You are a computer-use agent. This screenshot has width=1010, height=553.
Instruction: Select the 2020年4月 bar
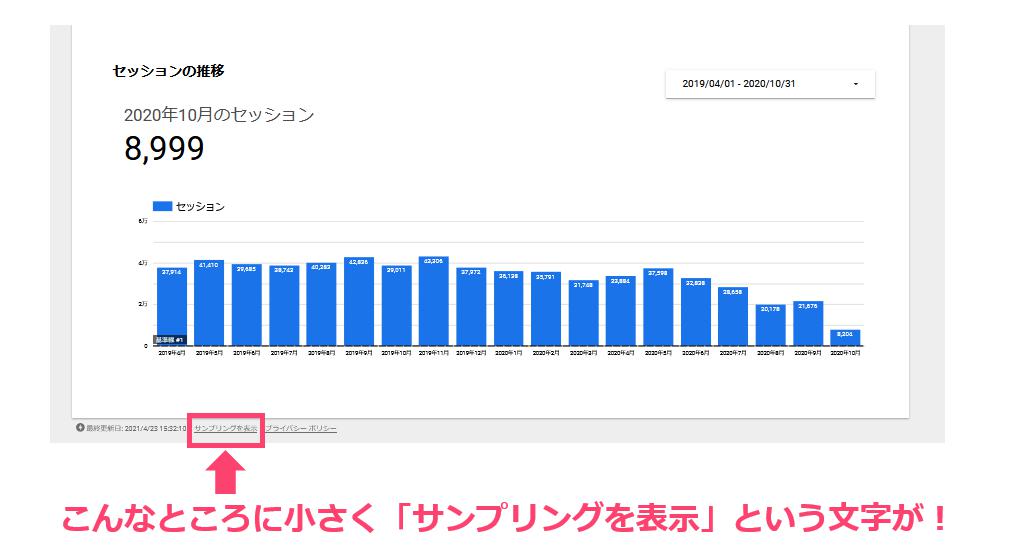pos(620,311)
